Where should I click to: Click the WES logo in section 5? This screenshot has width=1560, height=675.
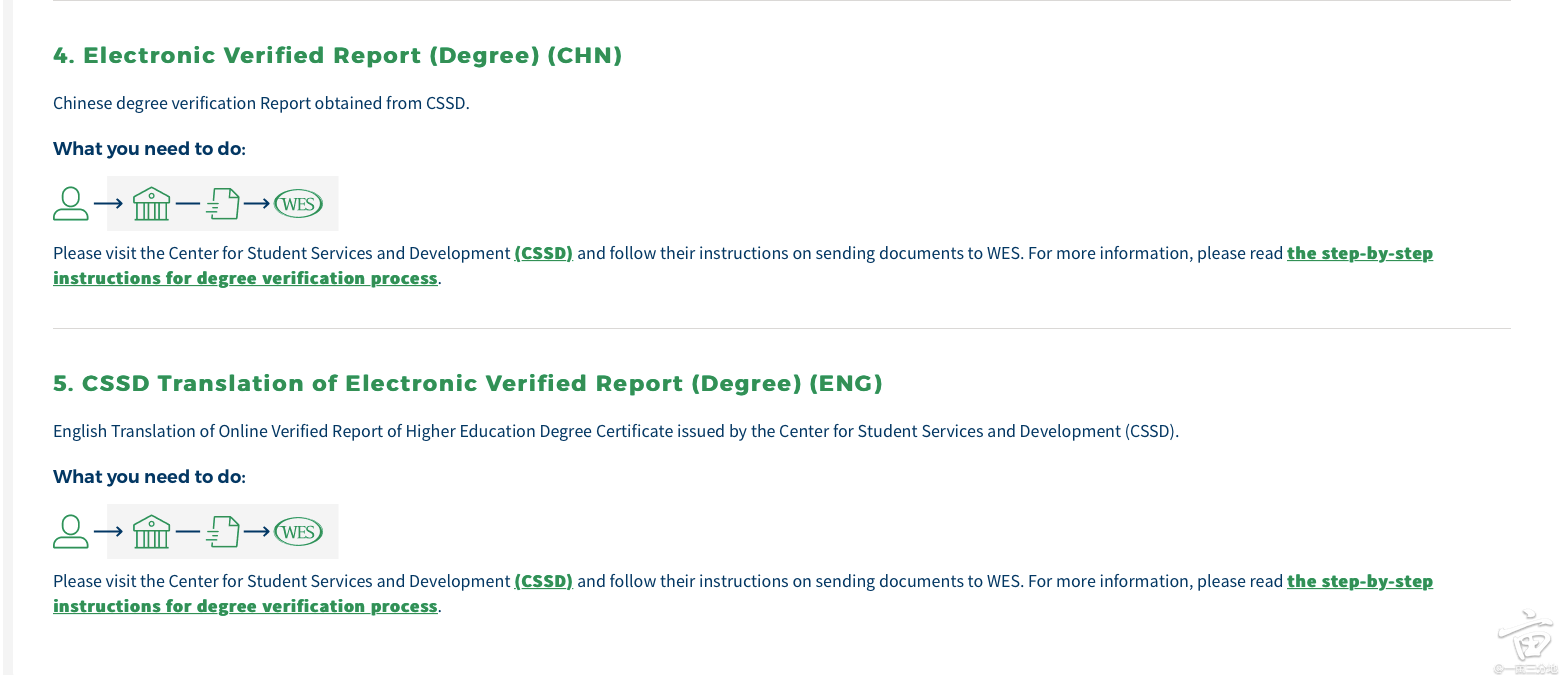point(298,532)
